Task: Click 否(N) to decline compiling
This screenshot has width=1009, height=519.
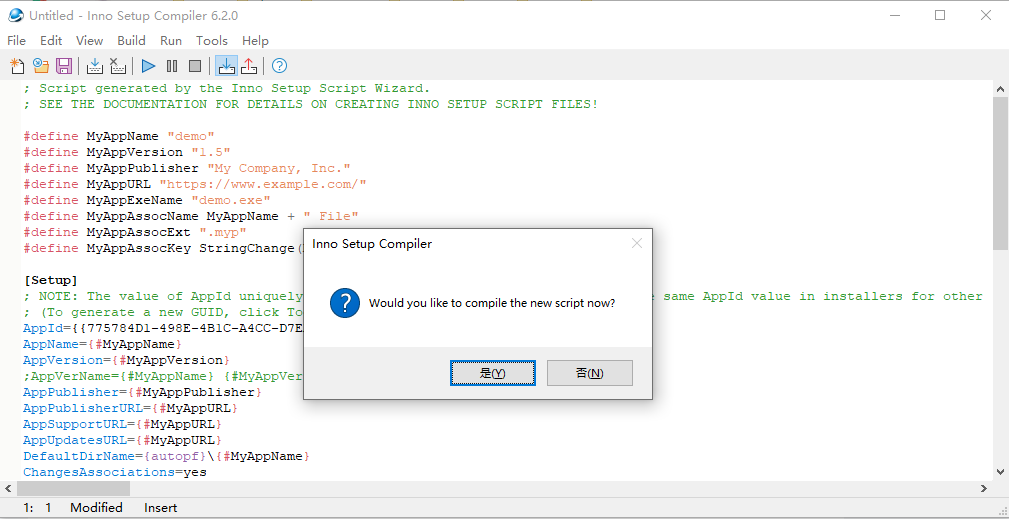Action: tap(589, 373)
